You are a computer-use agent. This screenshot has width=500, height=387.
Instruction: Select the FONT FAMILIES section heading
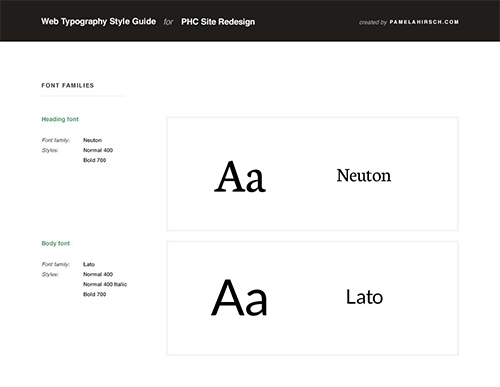pos(68,85)
